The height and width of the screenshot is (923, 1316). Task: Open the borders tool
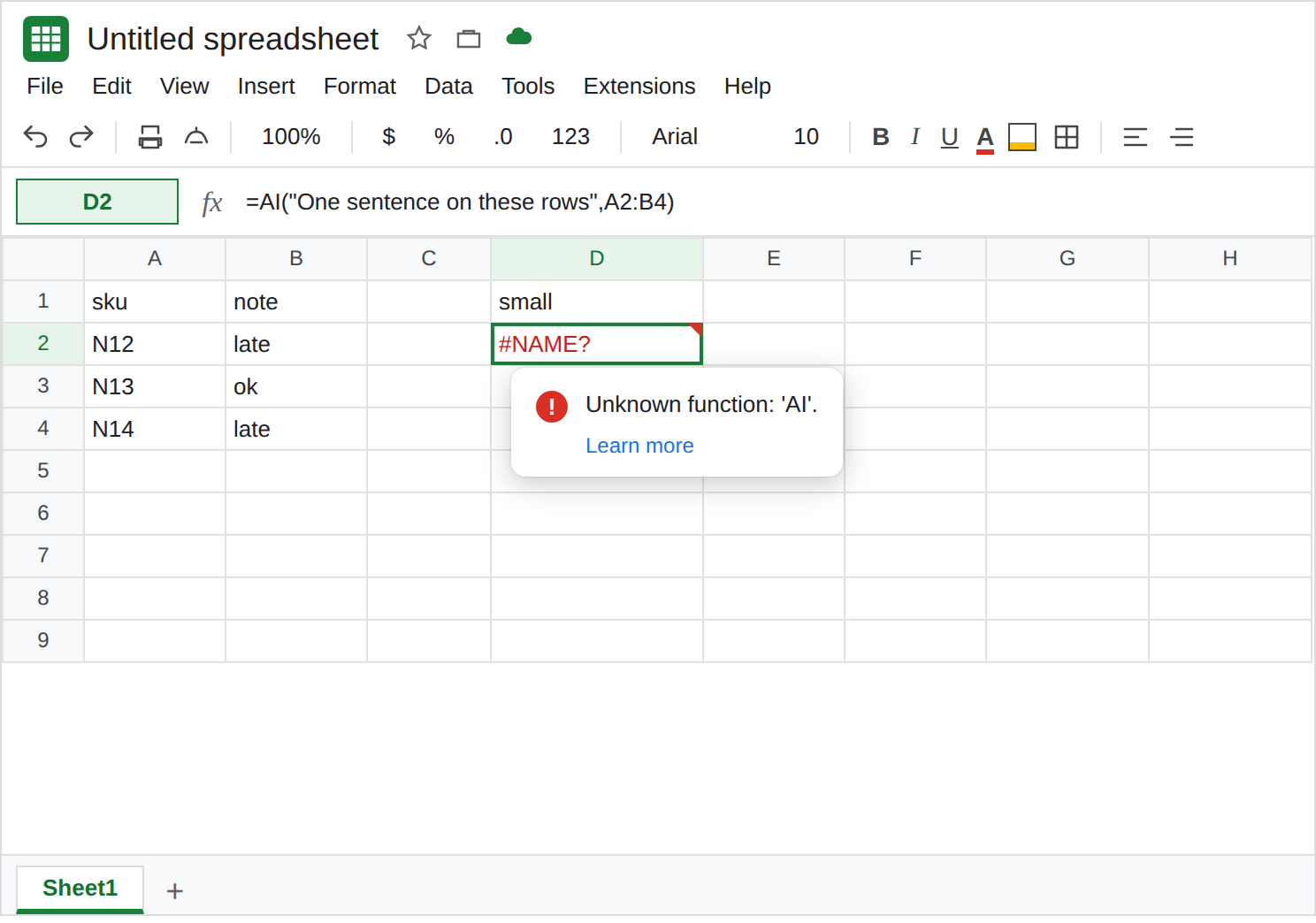click(x=1067, y=137)
